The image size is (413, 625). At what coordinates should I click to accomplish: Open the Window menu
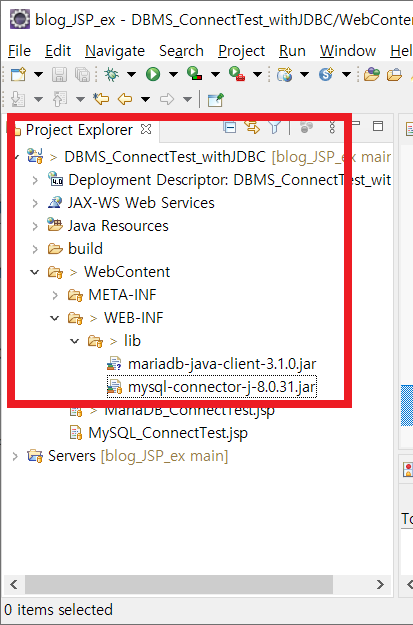point(348,51)
